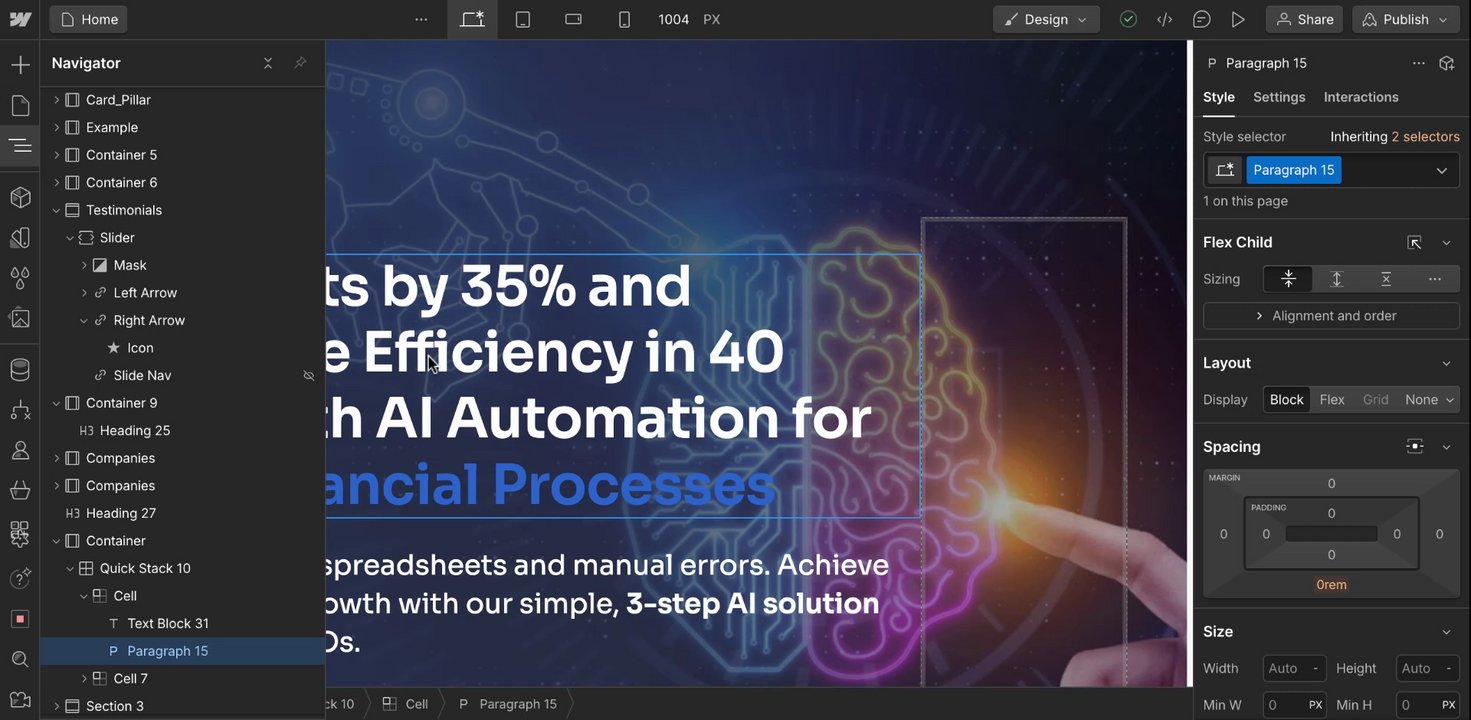This screenshot has width=1471, height=720.
Task: Collapse the Flex Child section
Action: click(x=1446, y=242)
